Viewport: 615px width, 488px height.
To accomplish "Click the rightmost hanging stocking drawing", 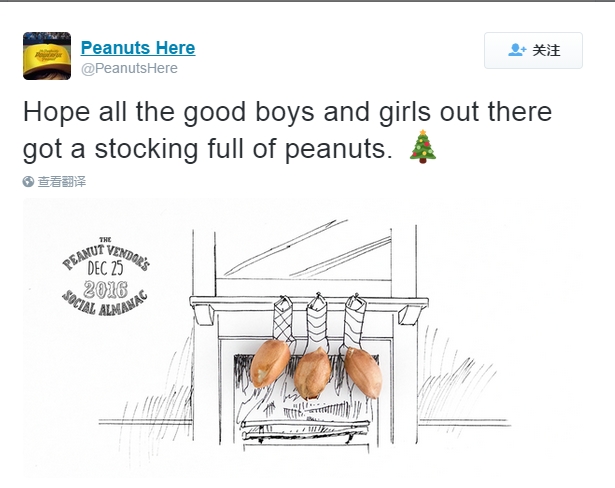I will click(354, 320).
